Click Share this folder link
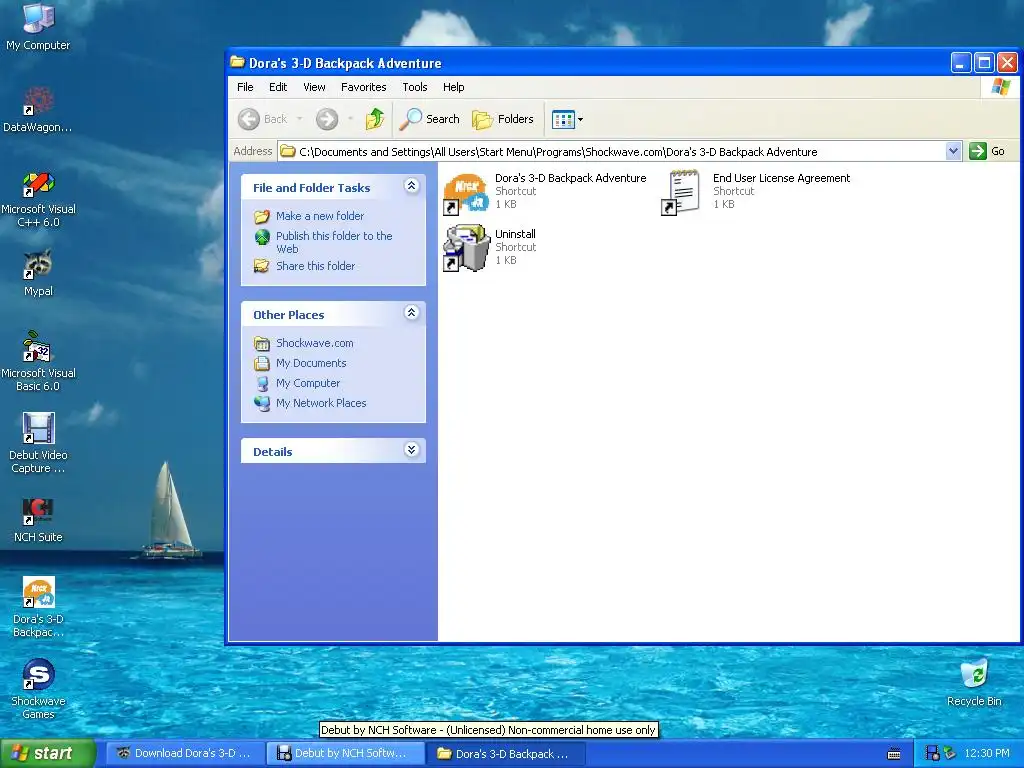 click(315, 266)
